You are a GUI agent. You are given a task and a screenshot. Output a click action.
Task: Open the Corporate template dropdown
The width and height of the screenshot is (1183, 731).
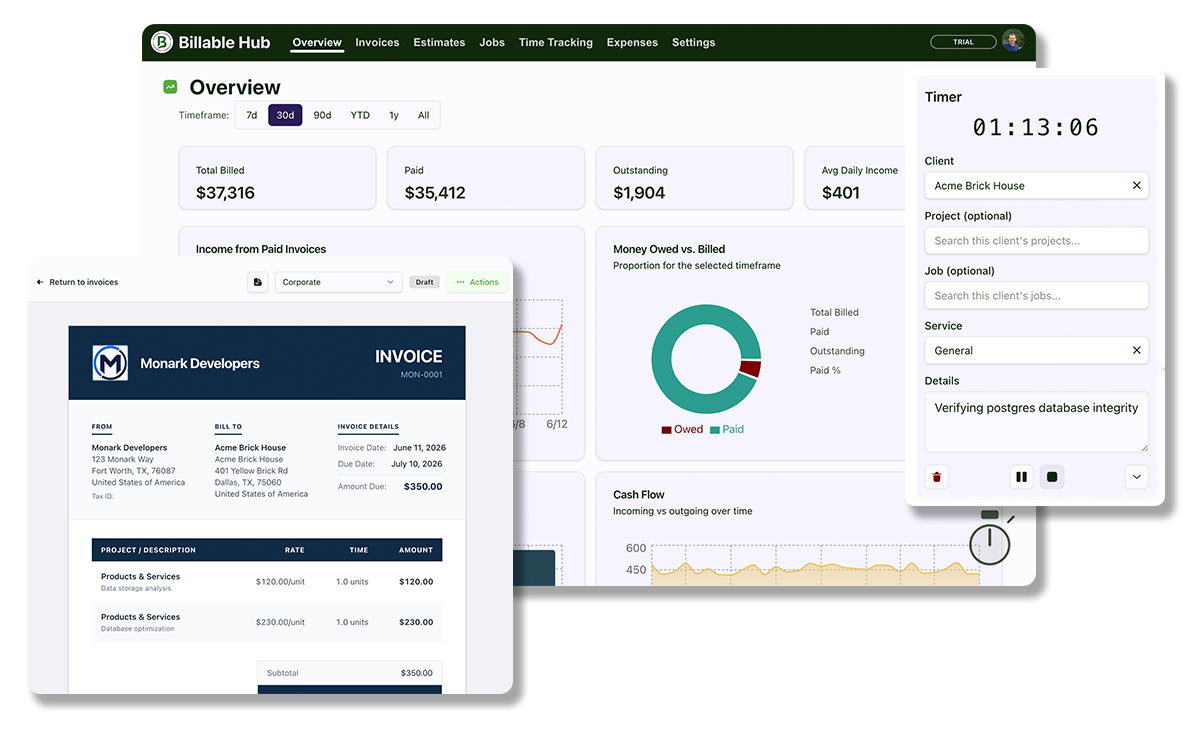point(338,282)
